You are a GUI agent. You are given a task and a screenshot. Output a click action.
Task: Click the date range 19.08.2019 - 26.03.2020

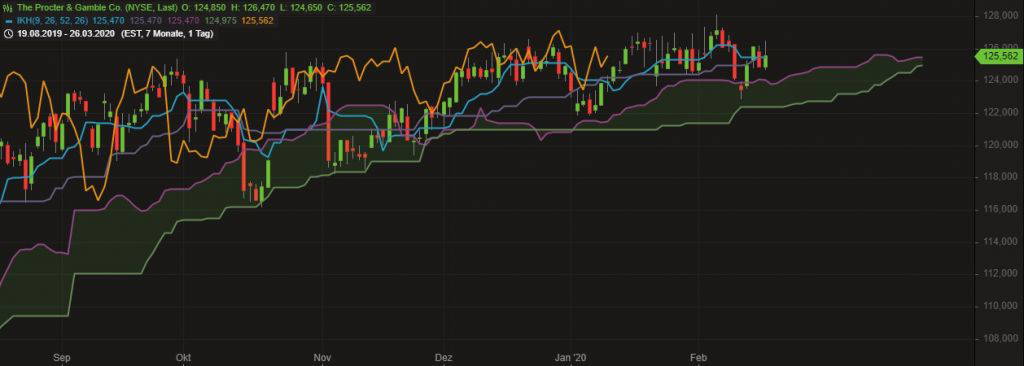point(65,33)
